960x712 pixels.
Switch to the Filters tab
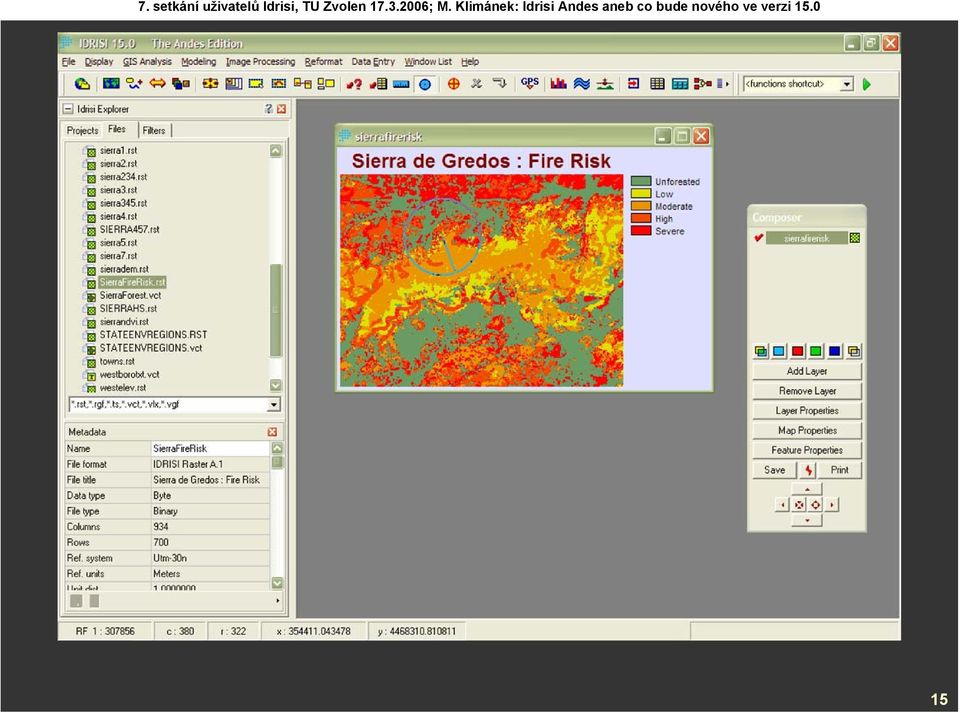pos(154,130)
